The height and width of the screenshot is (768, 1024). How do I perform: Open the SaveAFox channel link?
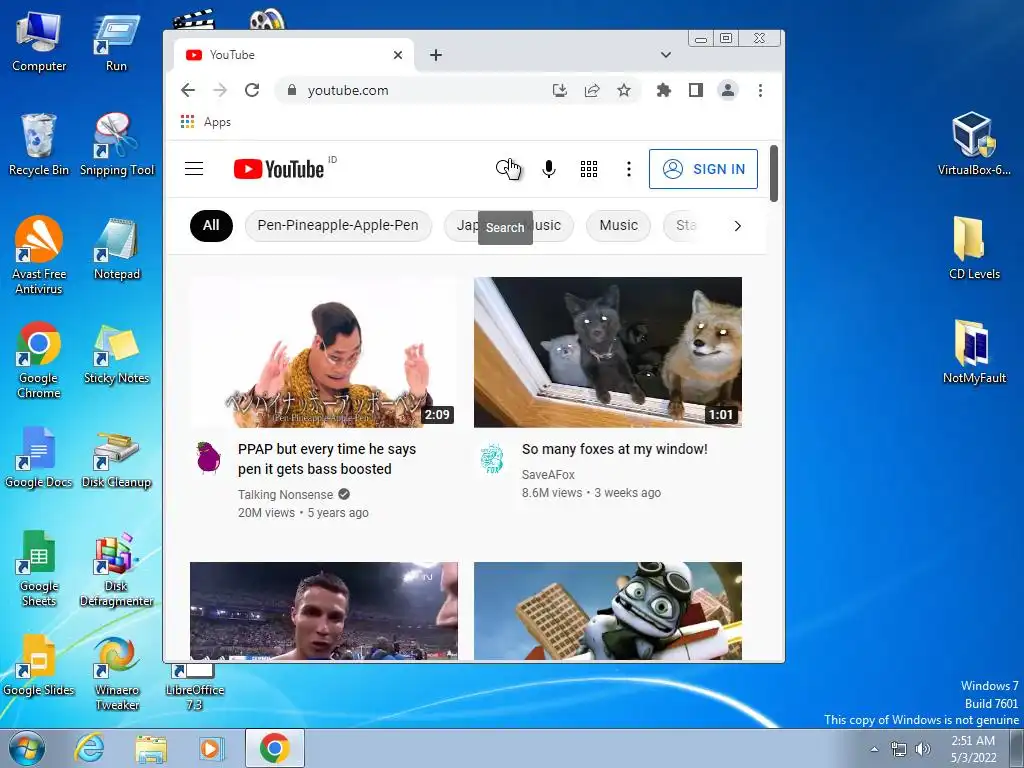(548, 475)
